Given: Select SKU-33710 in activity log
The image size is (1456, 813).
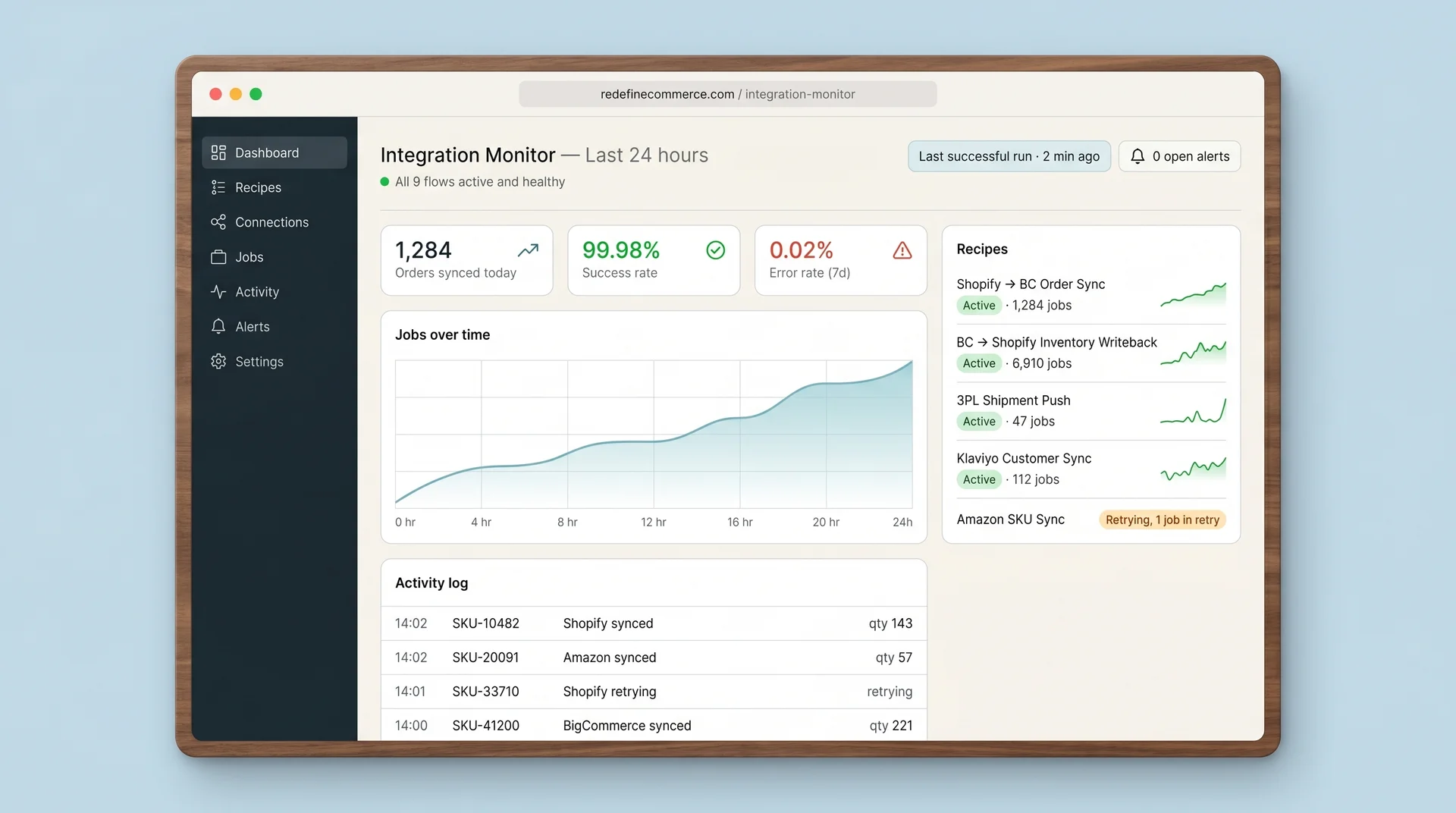Looking at the screenshot, I should point(485,692).
